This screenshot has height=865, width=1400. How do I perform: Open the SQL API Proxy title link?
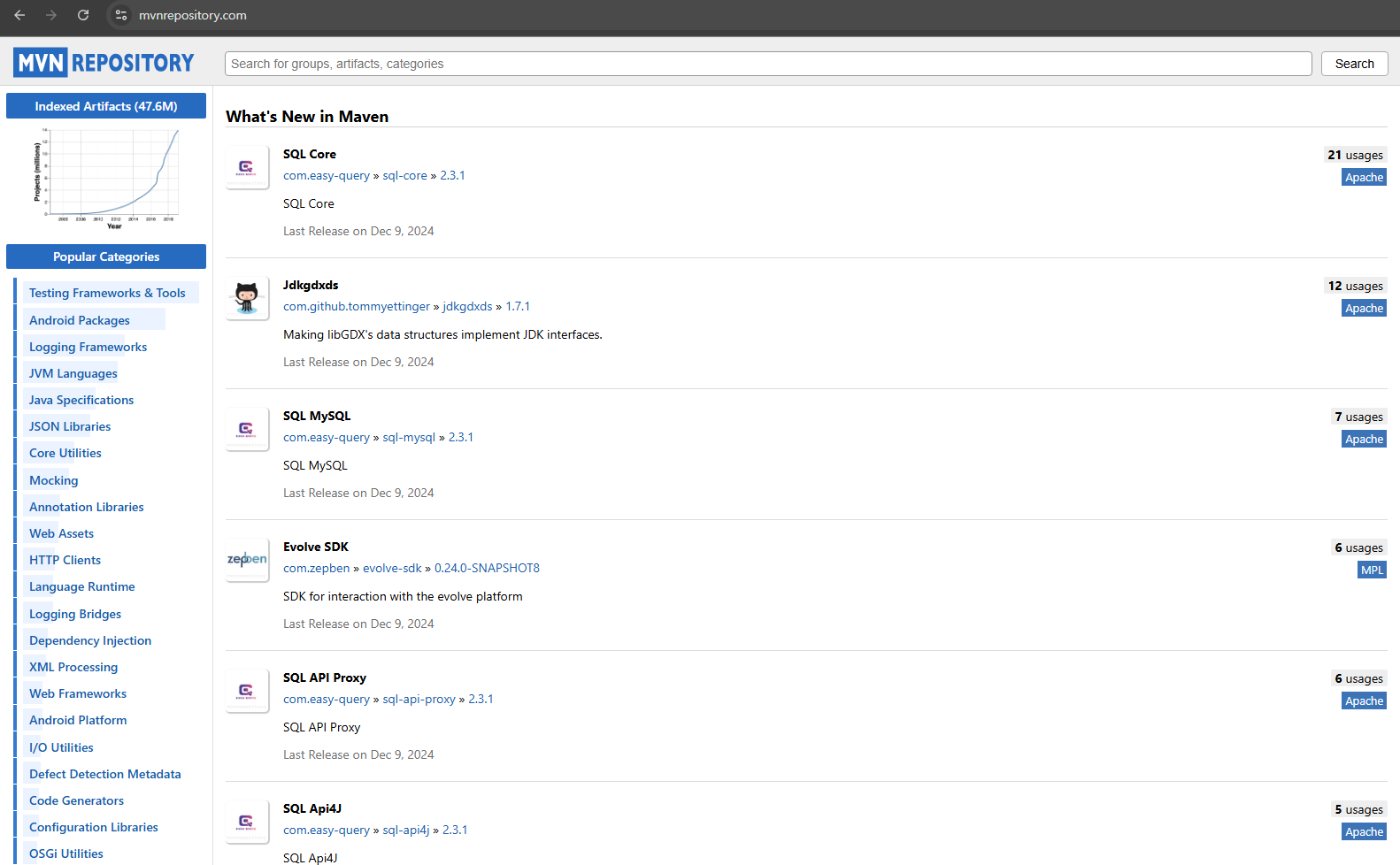pos(325,677)
